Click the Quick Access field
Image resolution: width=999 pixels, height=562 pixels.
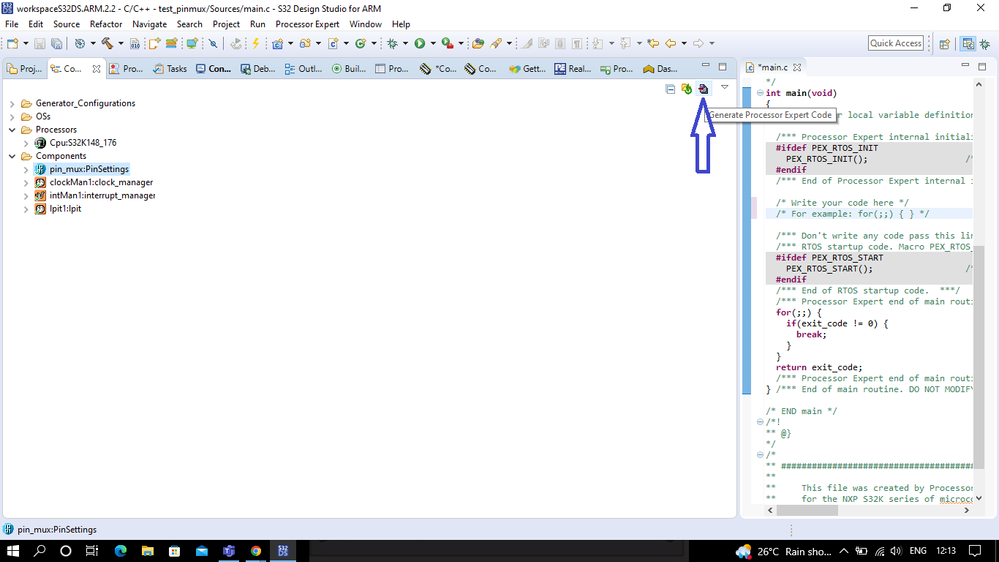click(x=896, y=43)
